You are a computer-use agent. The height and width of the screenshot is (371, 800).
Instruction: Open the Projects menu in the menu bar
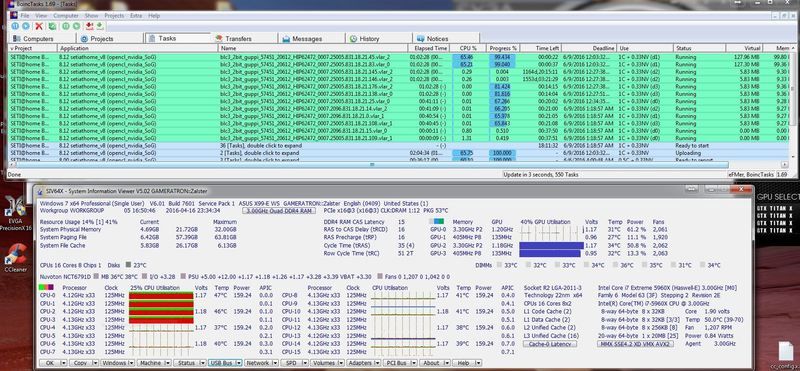114,16
